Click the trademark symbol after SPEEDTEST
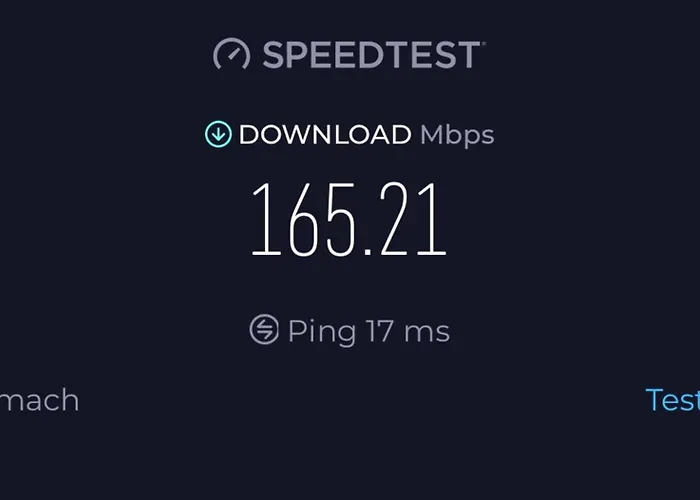Screen dimensions: 700x500 (483, 43)
